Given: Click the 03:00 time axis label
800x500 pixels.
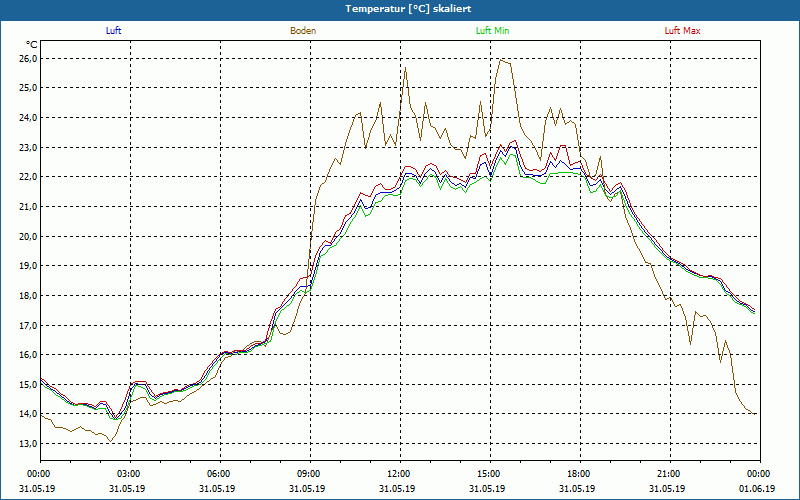Looking at the screenshot, I should (x=131, y=474).
